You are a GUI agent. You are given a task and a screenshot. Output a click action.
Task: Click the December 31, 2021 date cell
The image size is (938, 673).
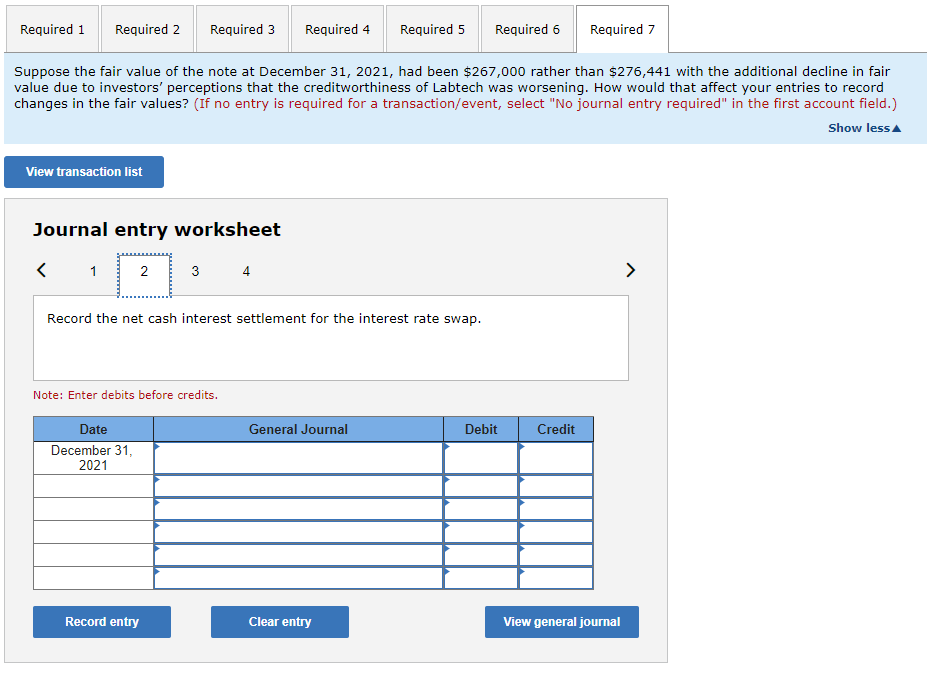tap(93, 457)
